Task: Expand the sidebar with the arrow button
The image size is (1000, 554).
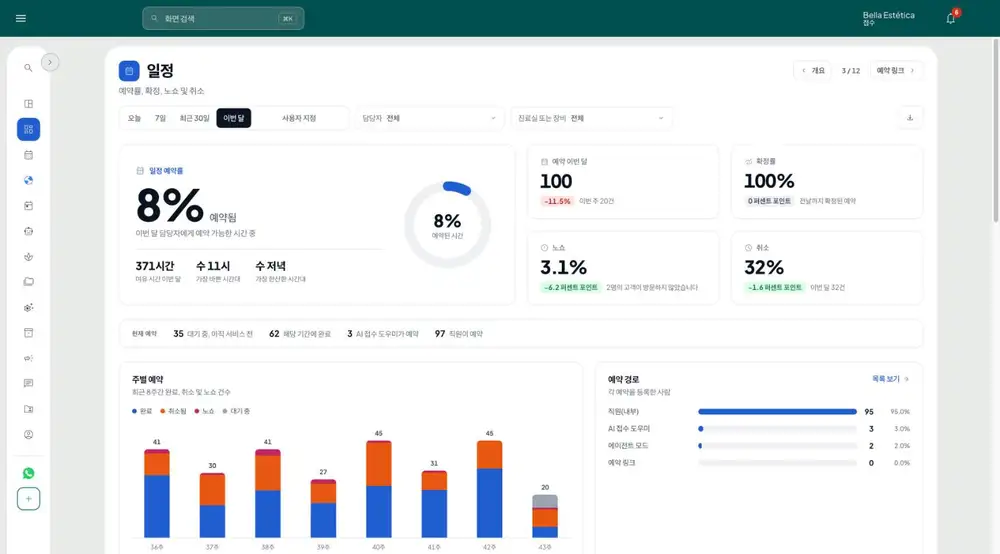Action: coord(50,62)
